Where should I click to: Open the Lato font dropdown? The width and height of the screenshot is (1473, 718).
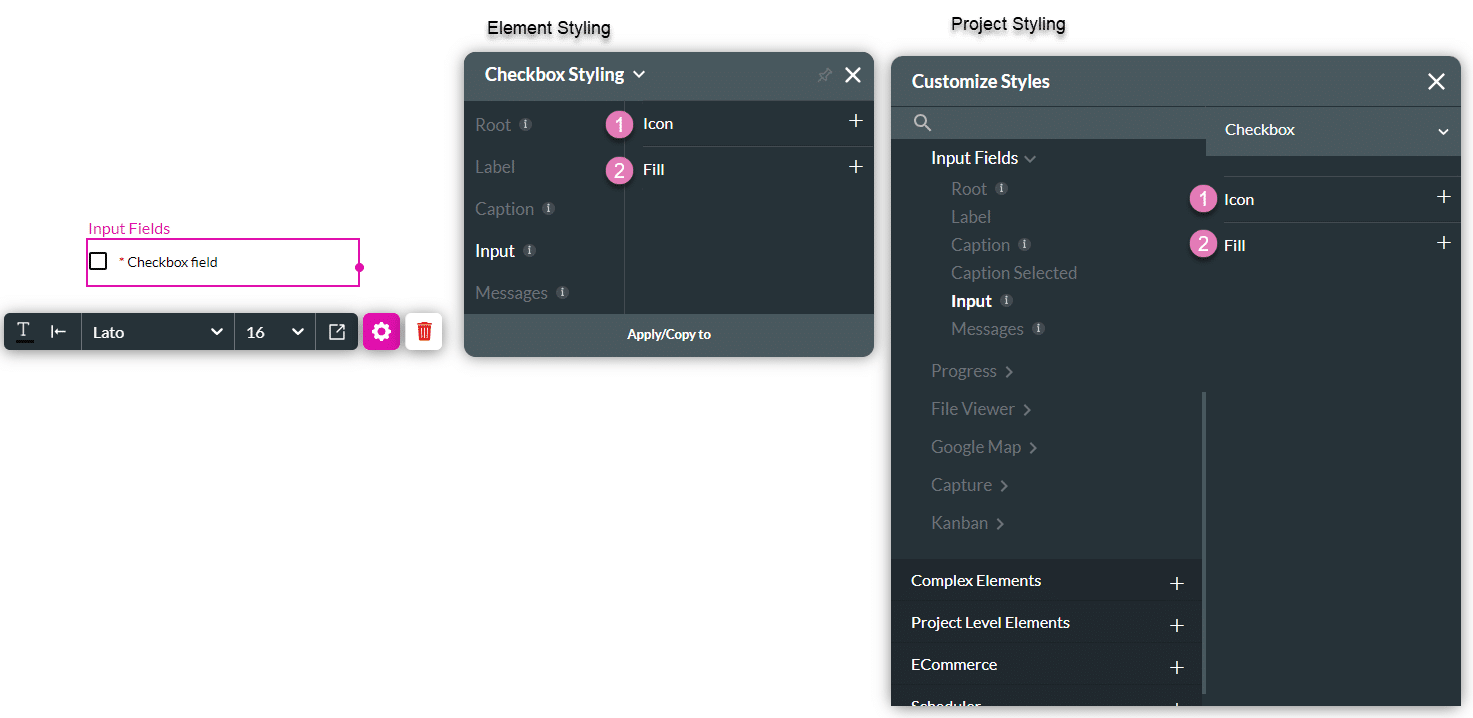pos(157,331)
